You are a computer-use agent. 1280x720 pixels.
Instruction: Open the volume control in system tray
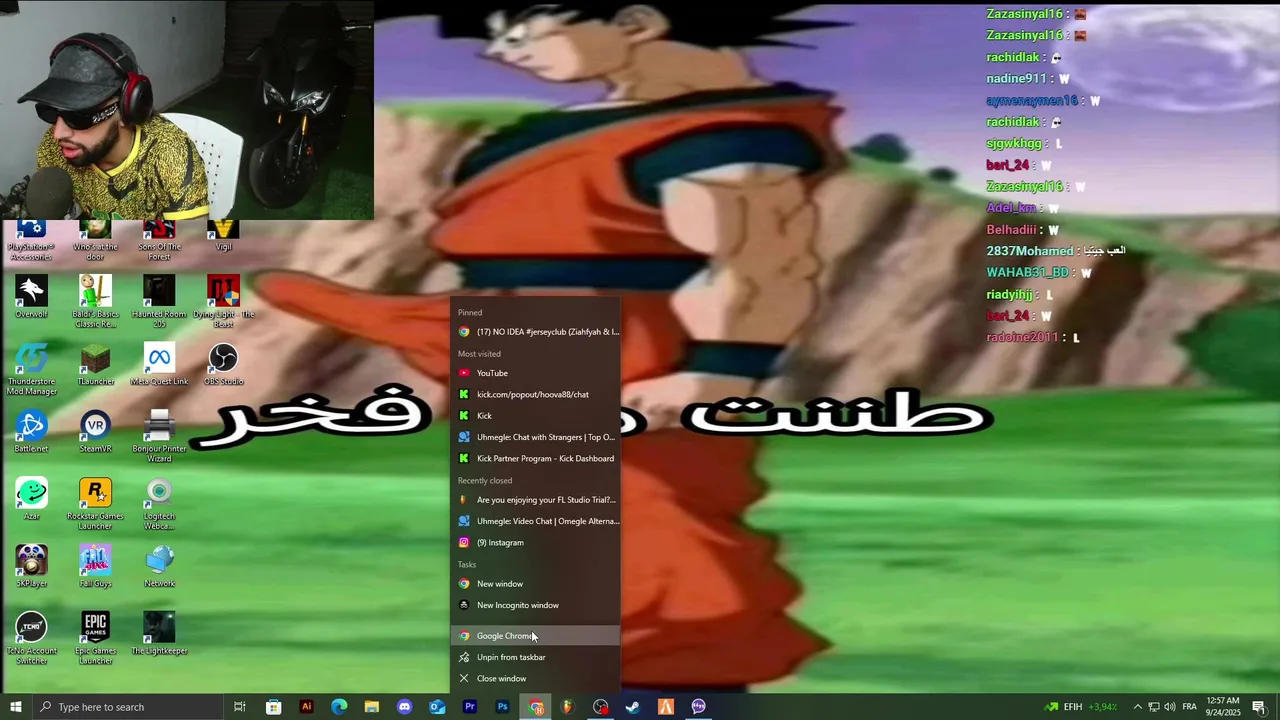tap(1170, 707)
